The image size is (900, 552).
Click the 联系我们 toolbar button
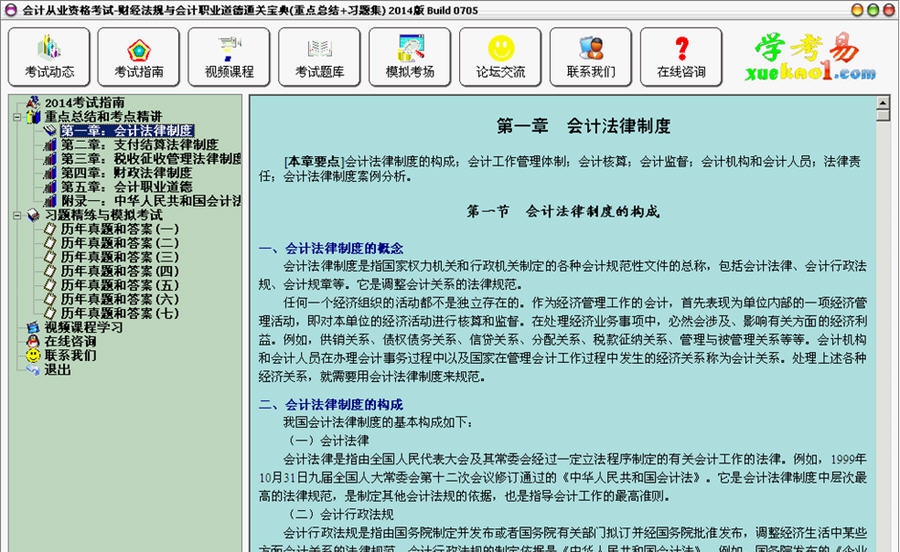pos(591,57)
